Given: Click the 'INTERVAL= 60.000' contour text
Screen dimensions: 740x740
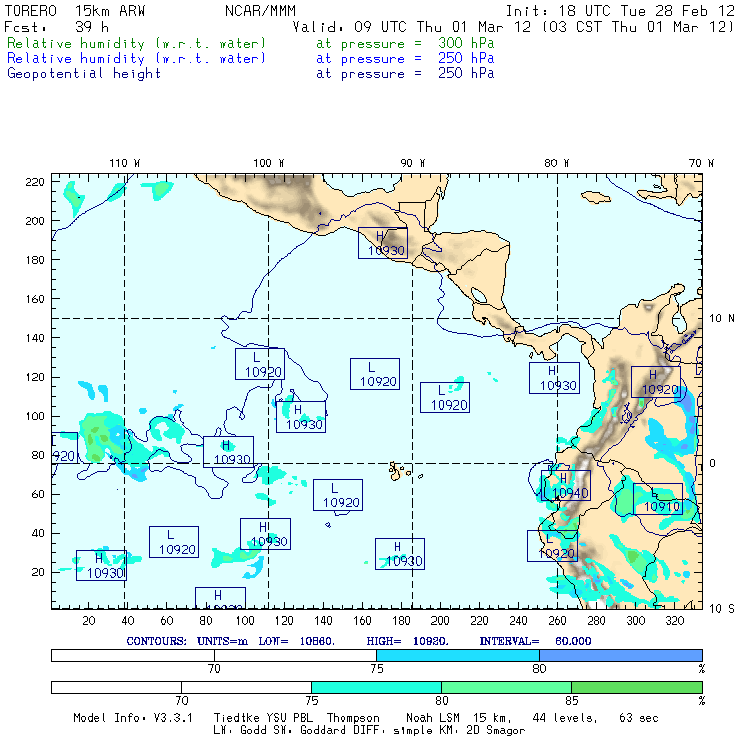Looking at the screenshot, I should point(535,641).
